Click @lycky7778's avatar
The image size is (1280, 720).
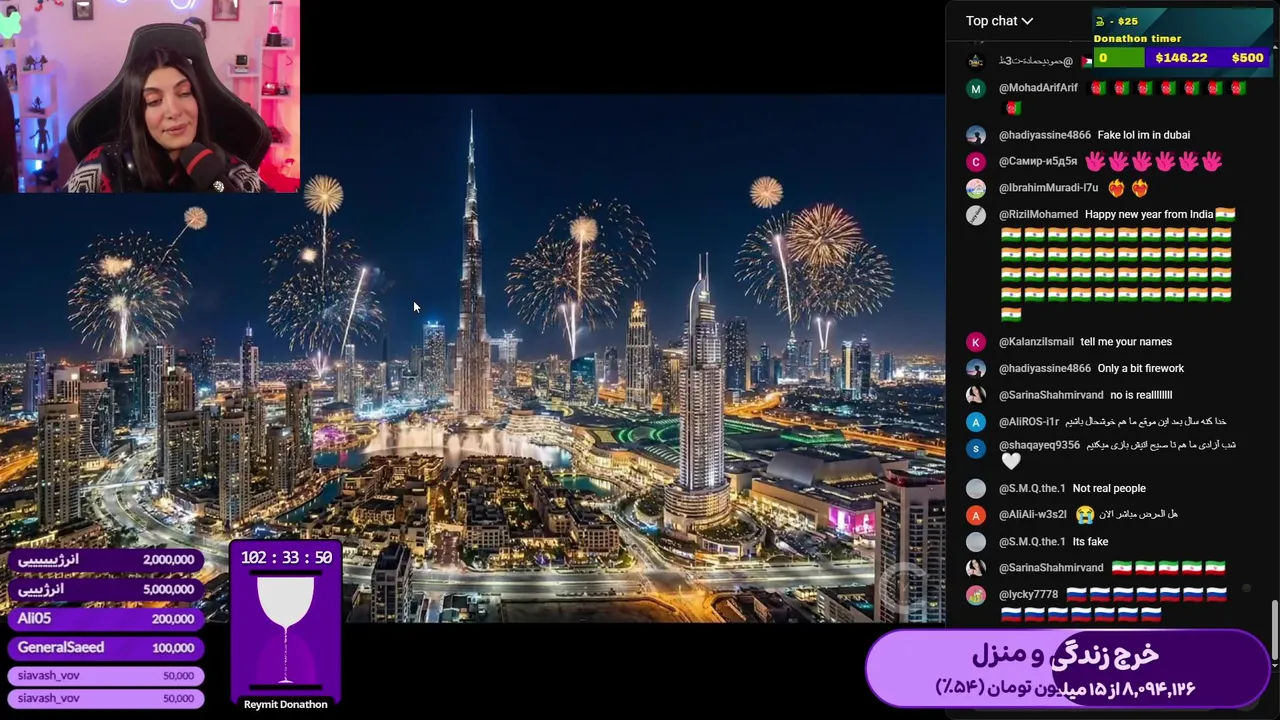976,595
